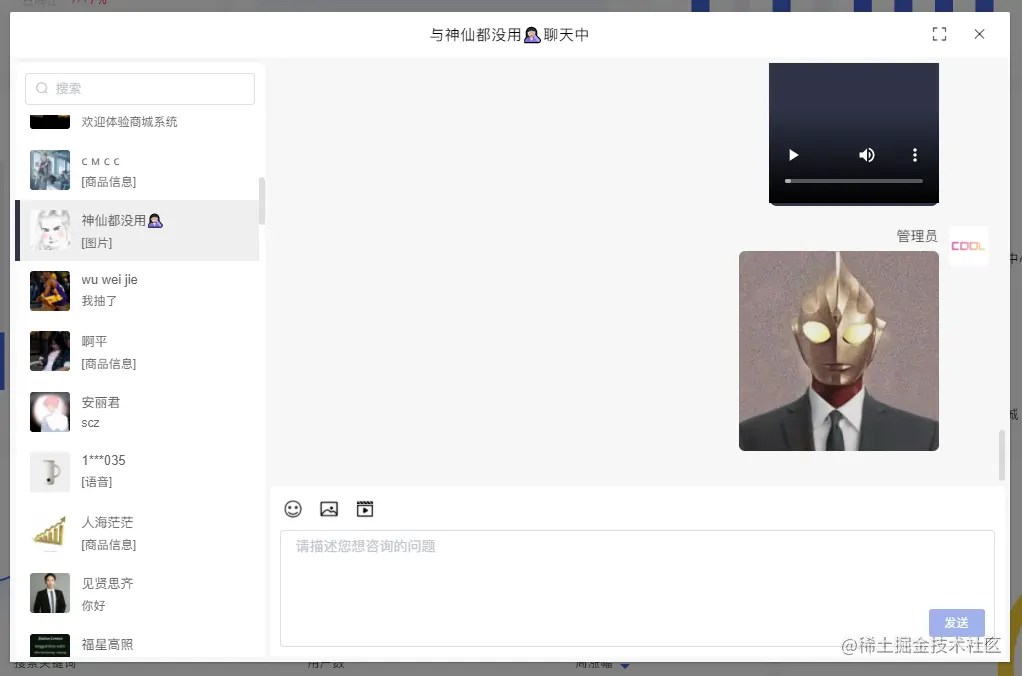Click the contact list scrollbar

tap(262, 201)
